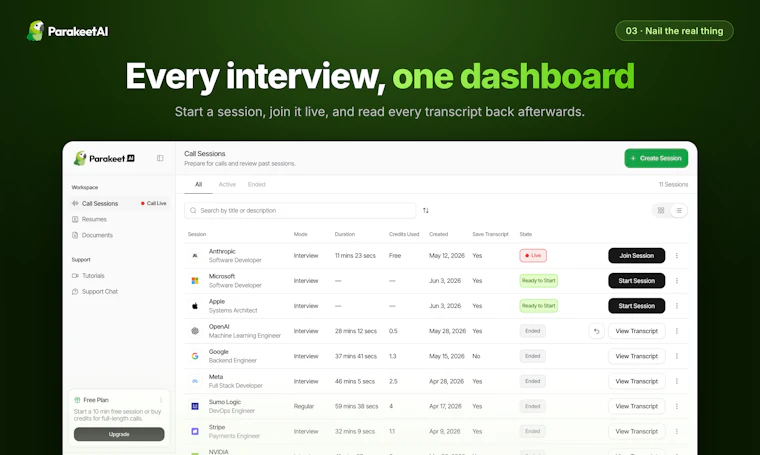Screen dimensions: 760x455
Task: Click the Stripe company logo
Action: click(195, 431)
